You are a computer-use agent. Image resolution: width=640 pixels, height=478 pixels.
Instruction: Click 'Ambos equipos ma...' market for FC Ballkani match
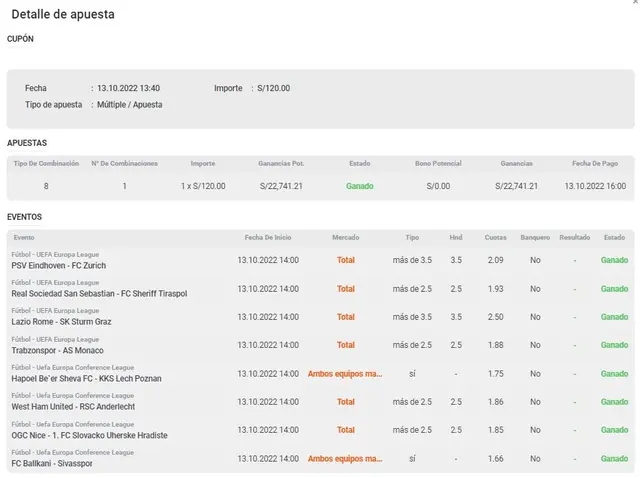point(345,459)
